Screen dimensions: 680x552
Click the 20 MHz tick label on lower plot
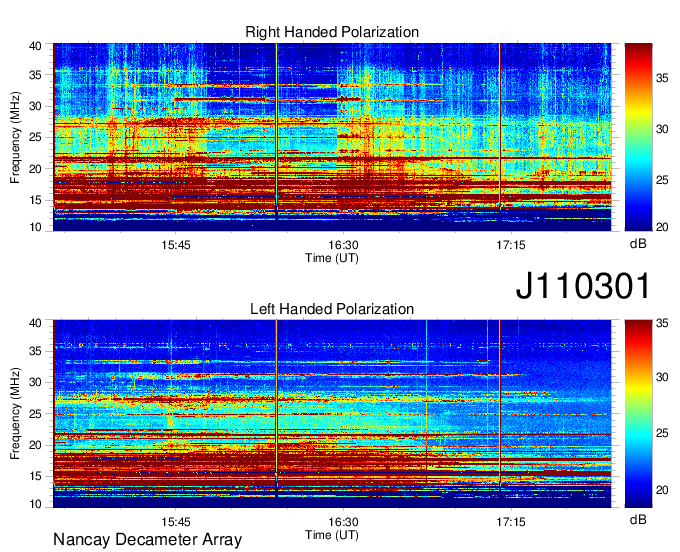coord(35,445)
